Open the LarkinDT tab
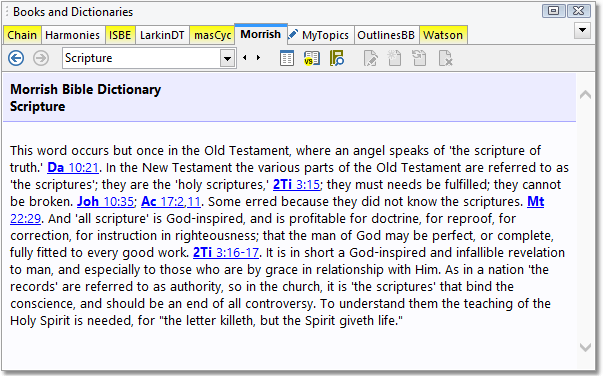 tap(162, 35)
